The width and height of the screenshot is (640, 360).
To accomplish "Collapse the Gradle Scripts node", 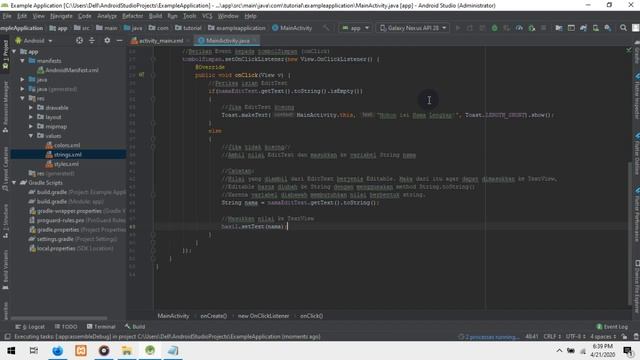I will [x=14, y=183].
